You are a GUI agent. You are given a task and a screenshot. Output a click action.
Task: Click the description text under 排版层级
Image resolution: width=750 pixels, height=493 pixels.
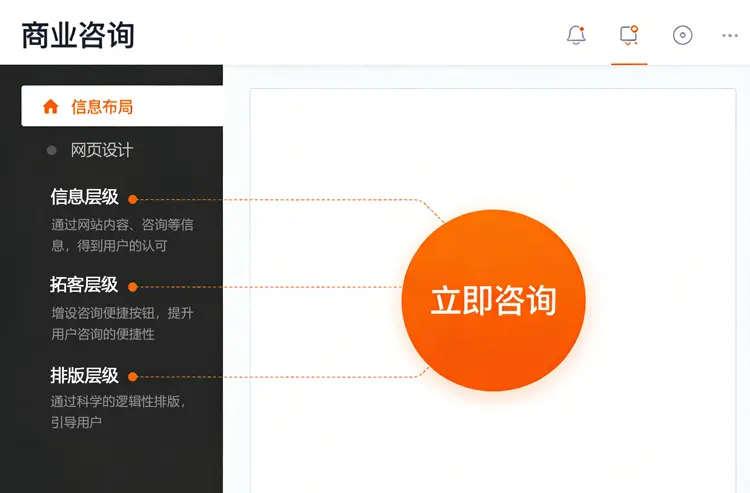tap(118, 412)
